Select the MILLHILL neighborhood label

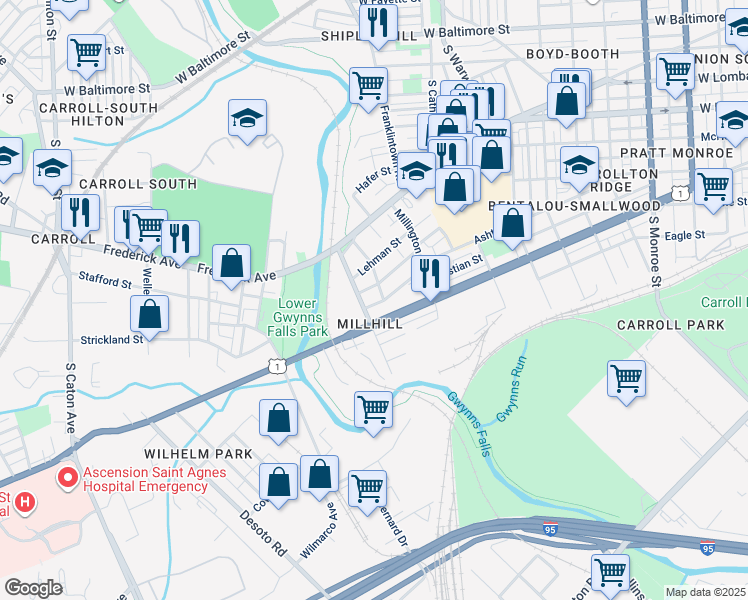tap(370, 324)
